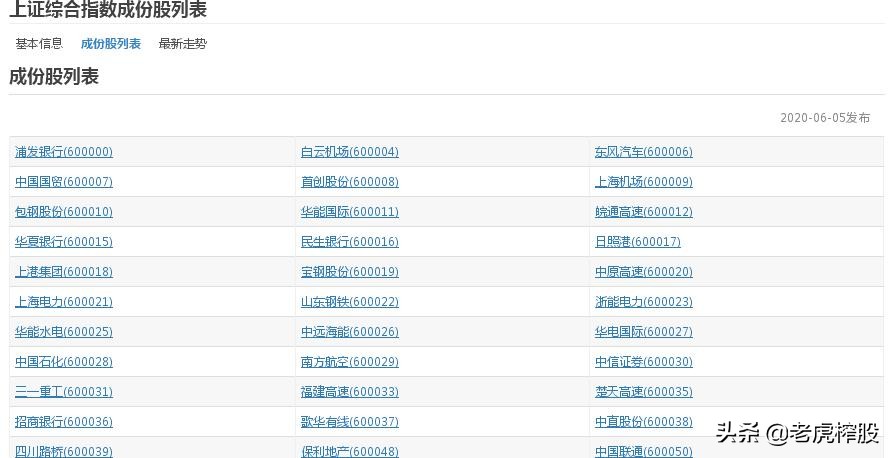Click 三一重工(600031) link
The height and width of the screenshot is (458, 893).
pyautogui.click(x=64, y=392)
